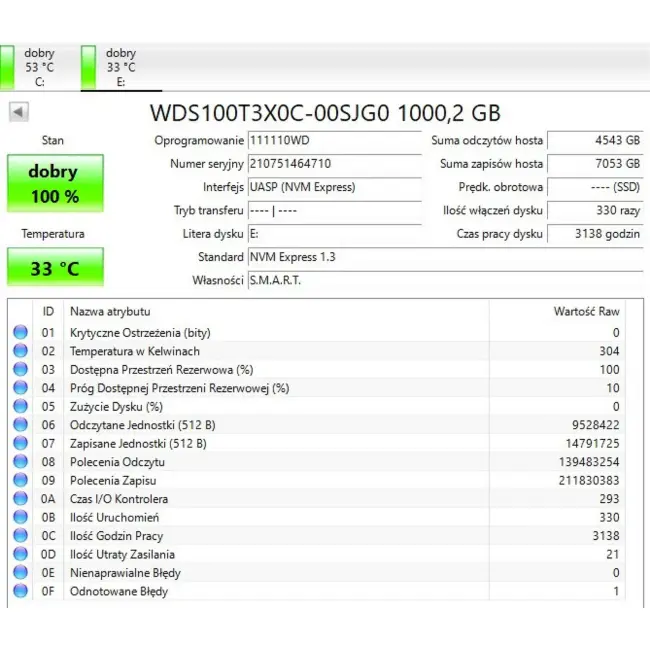
Task: Click the ID column header
Action: click(x=48, y=311)
